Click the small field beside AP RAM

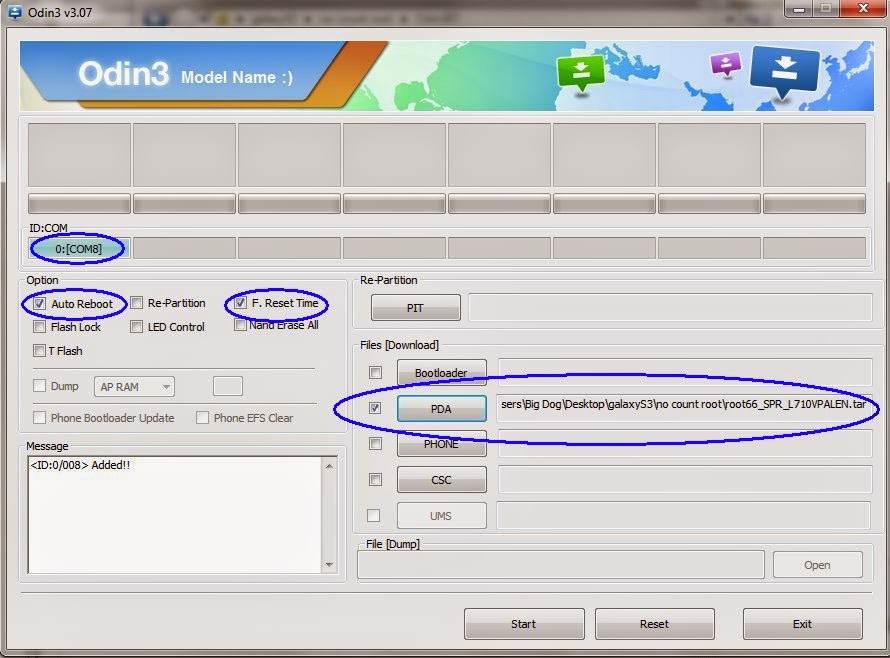click(x=228, y=386)
